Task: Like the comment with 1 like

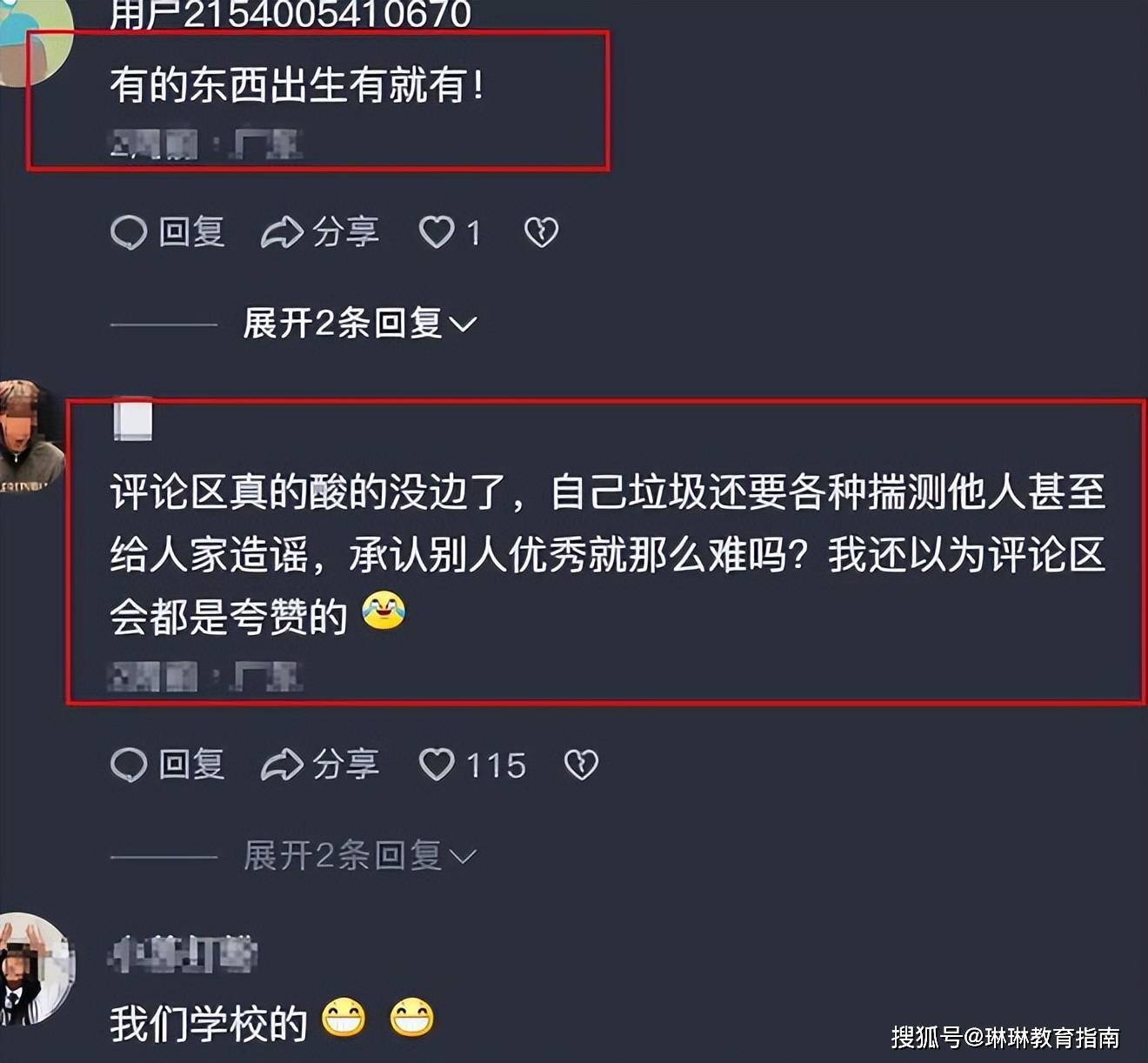Action: point(437,232)
